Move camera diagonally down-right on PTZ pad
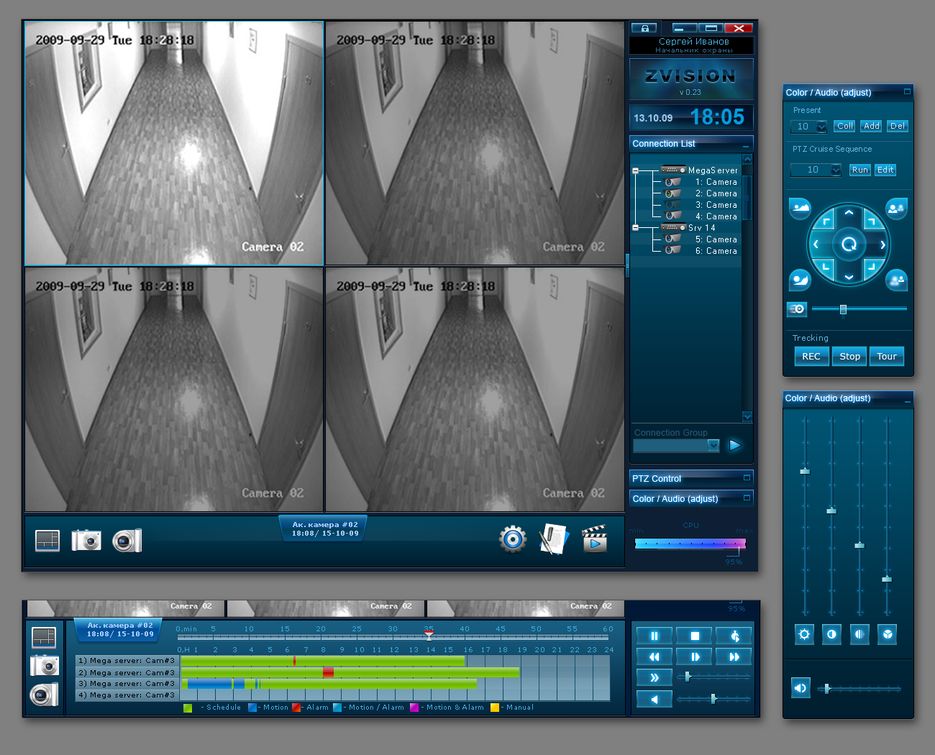 click(x=871, y=267)
